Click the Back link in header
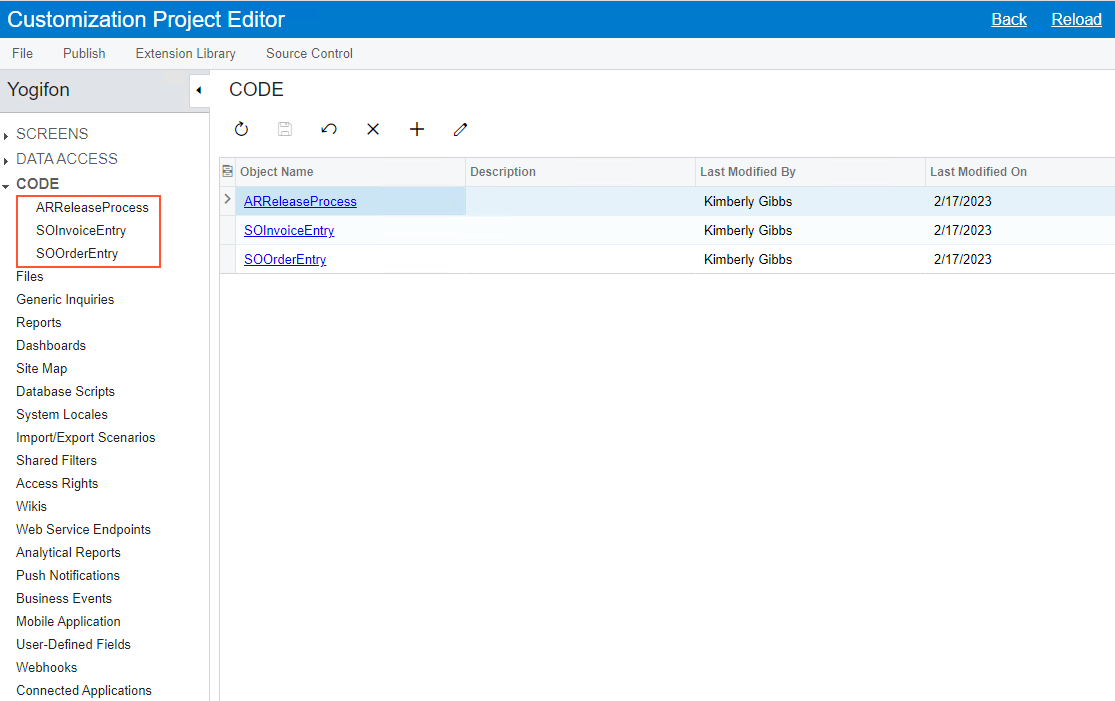The height and width of the screenshot is (701, 1115). coord(1008,20)
